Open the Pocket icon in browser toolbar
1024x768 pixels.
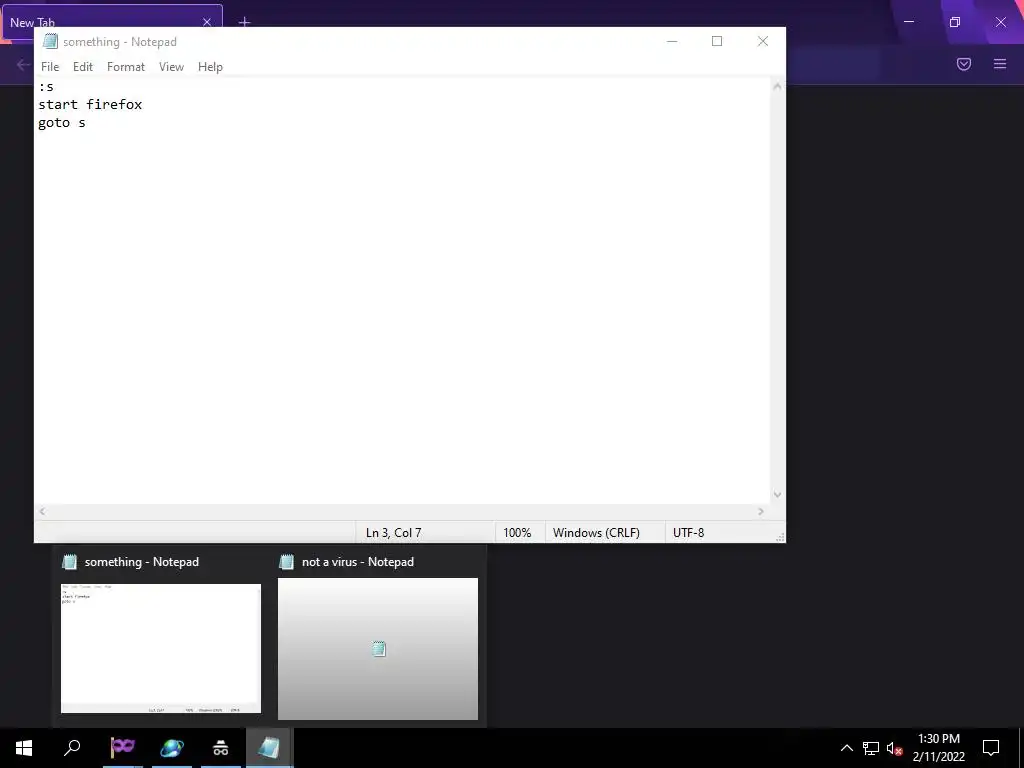tap(964, 64)
